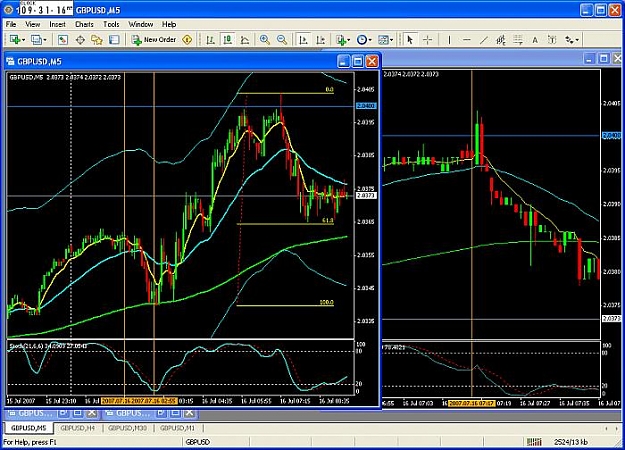Select the Equidistant Channel tool

pos(501,40)
